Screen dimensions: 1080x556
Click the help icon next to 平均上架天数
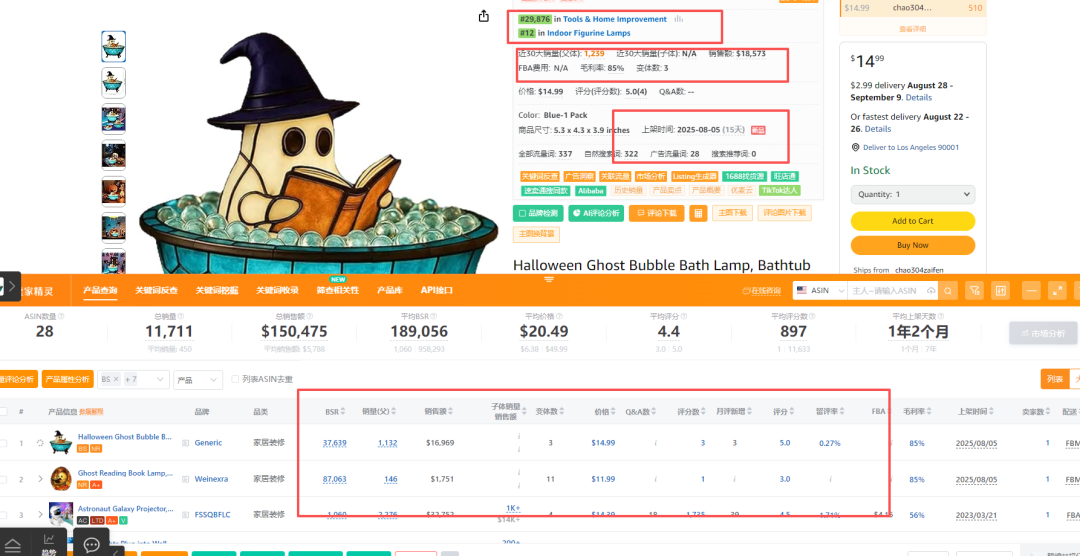pos(939,316)
